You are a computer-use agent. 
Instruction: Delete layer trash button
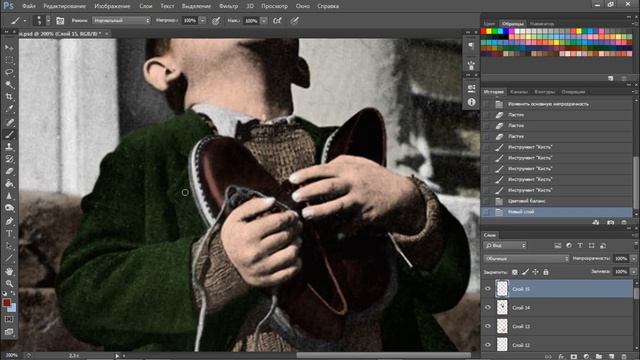(x=624, y=356)
